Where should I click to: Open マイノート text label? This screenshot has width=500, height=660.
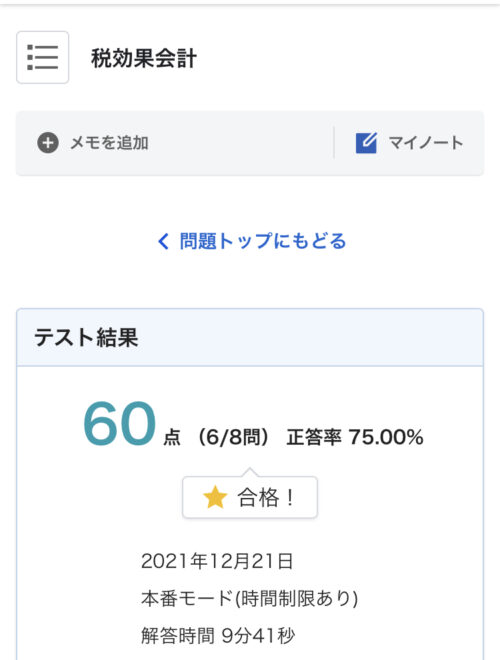[x=426, y=143]
